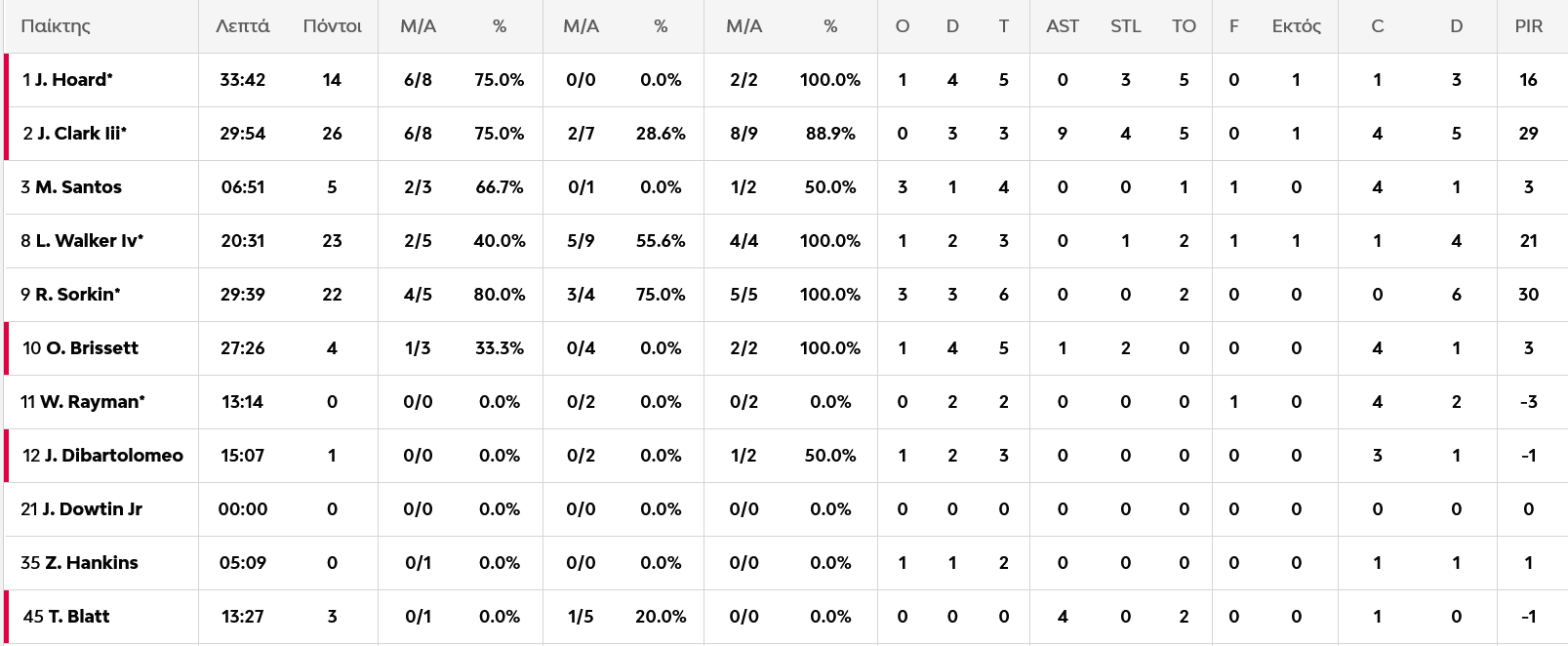Open player J. Hoard's profile link
The image size is (1568, 646).
73,80
